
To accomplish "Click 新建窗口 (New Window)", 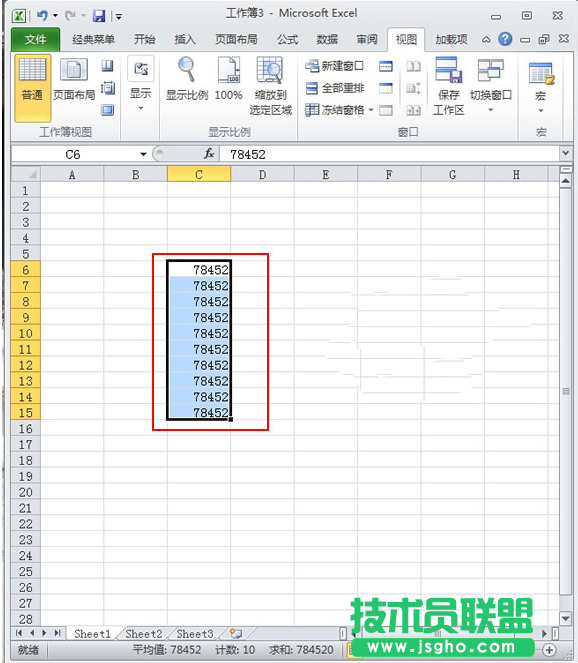I will tap(334, 66).
